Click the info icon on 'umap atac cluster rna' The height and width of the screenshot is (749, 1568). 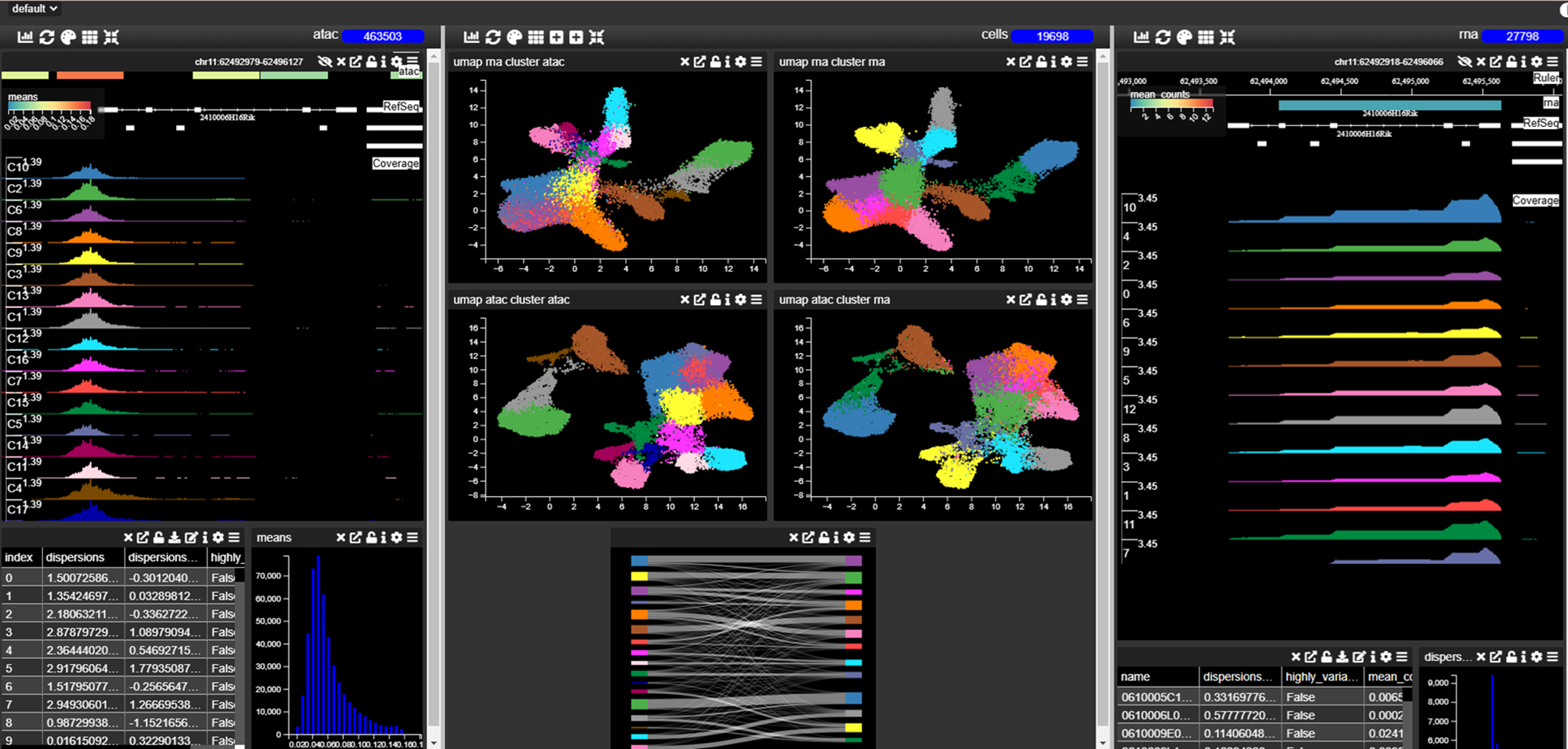tap(1053, 300)
